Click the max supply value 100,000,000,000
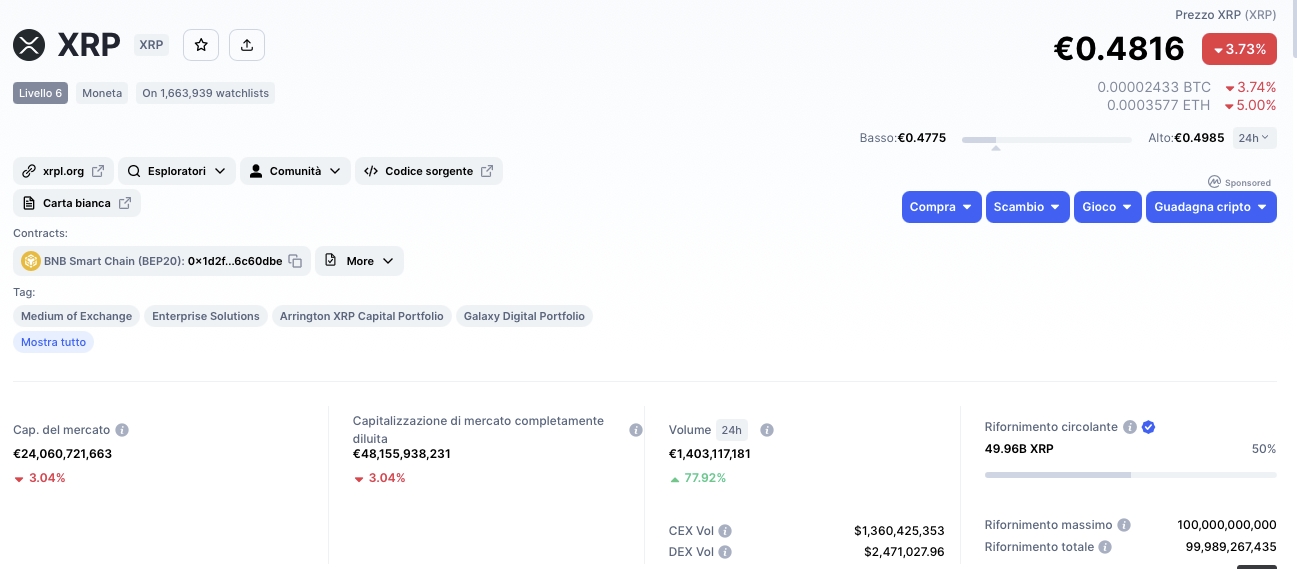The image size is (1297, 569). click(x=1227, y=525)
